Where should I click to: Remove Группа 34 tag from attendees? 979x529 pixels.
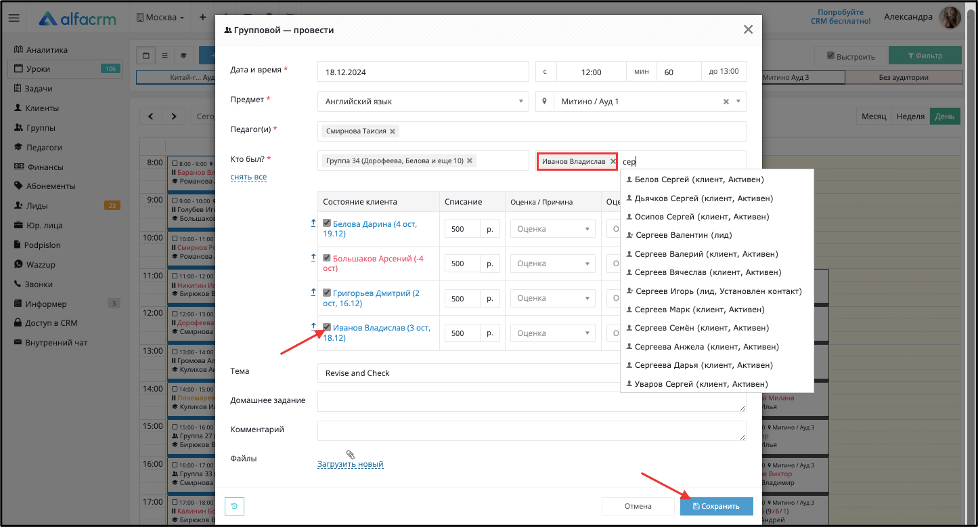click(x=470, y=161)
